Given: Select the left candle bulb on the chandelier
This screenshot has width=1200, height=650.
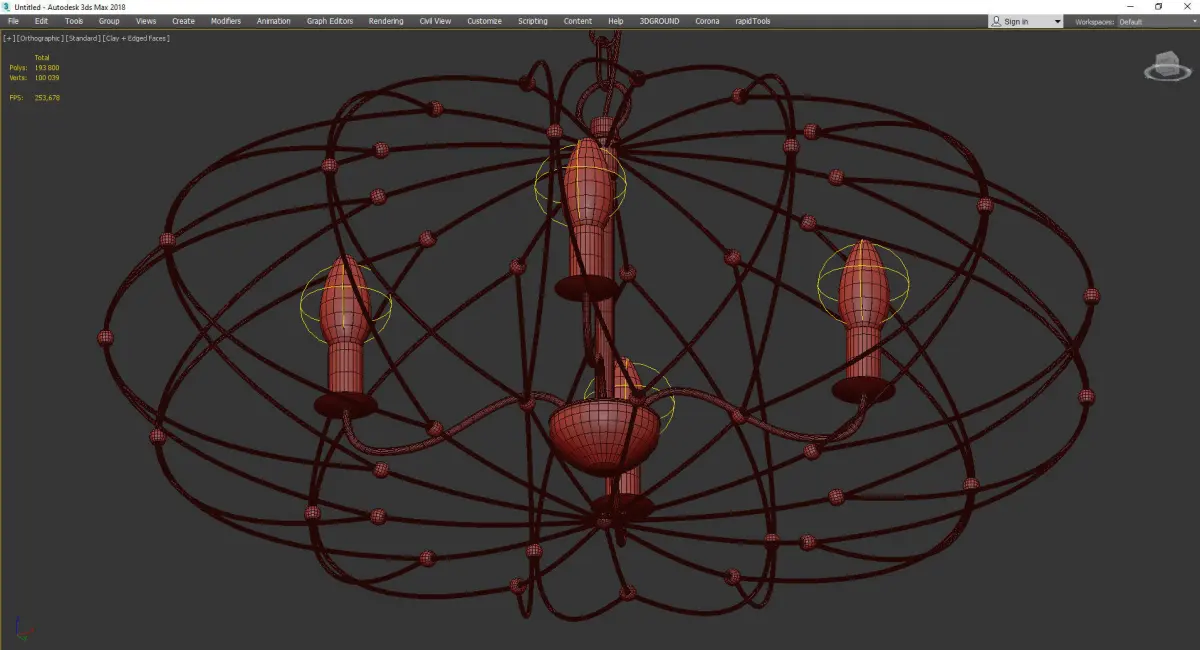Looking at the screenshot, I should [345, 299].
